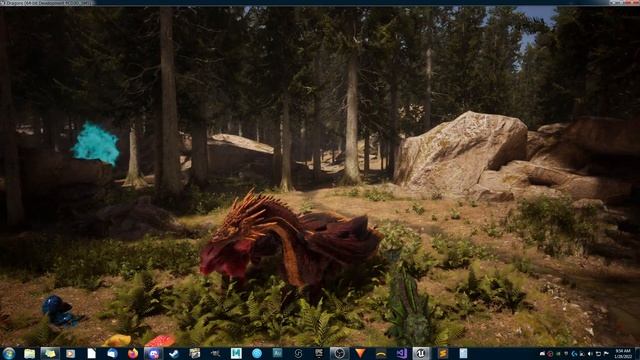The width and height of the screenshot is (640, 360).
Task: Open the Action Center flag tray icon
Action: point(606,354)
